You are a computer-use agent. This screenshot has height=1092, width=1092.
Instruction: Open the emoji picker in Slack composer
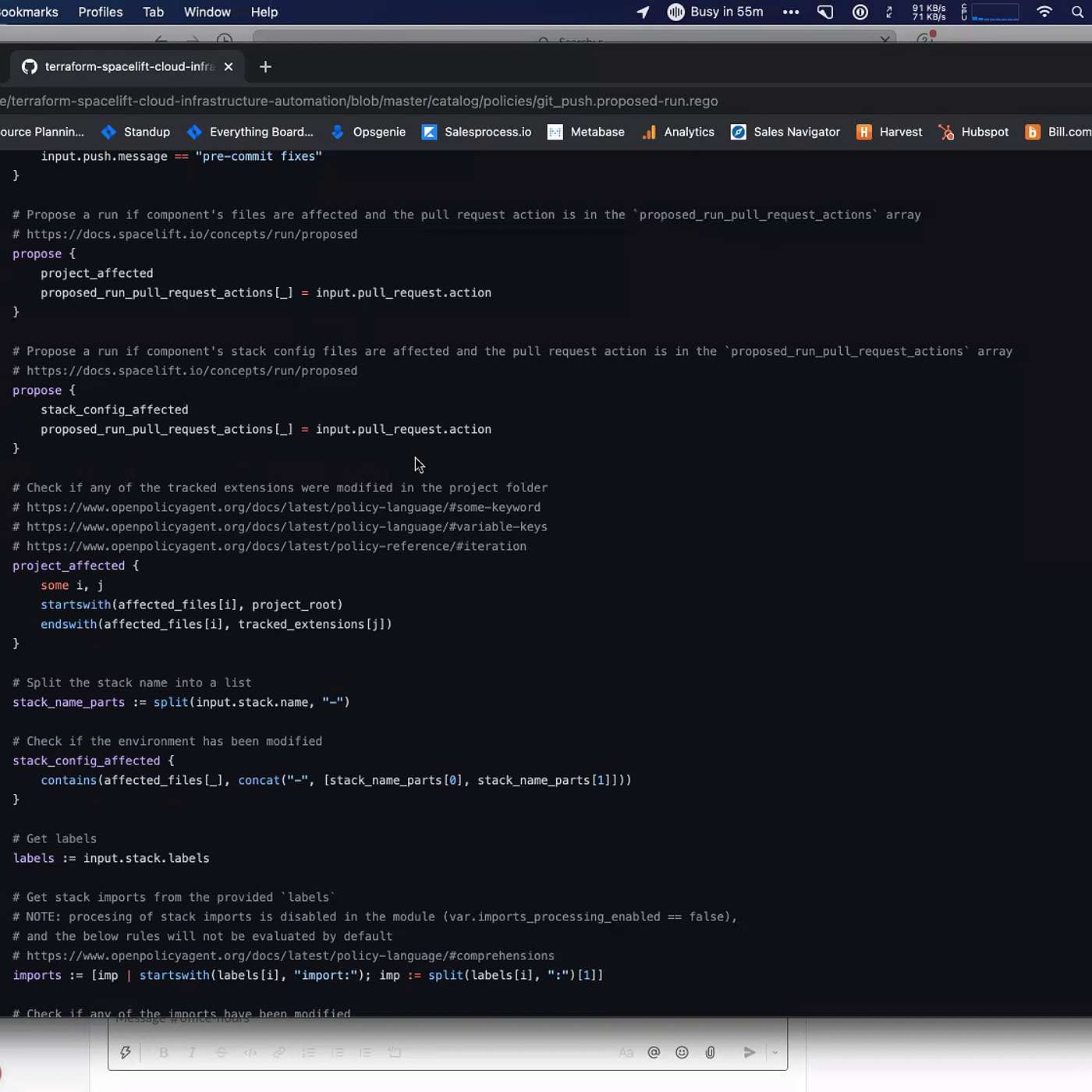tap(682, 1052)
